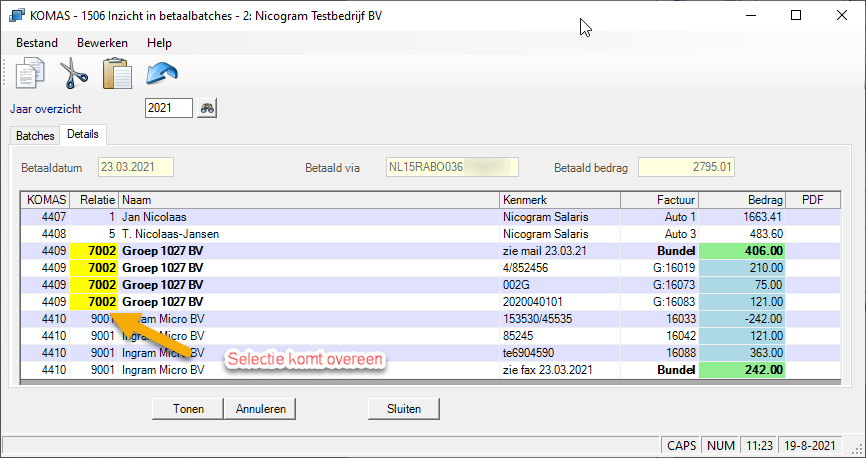This screenshot has height=458, width=866.
Task: Click the -242.00 amount cell
Action: (742, 319)
